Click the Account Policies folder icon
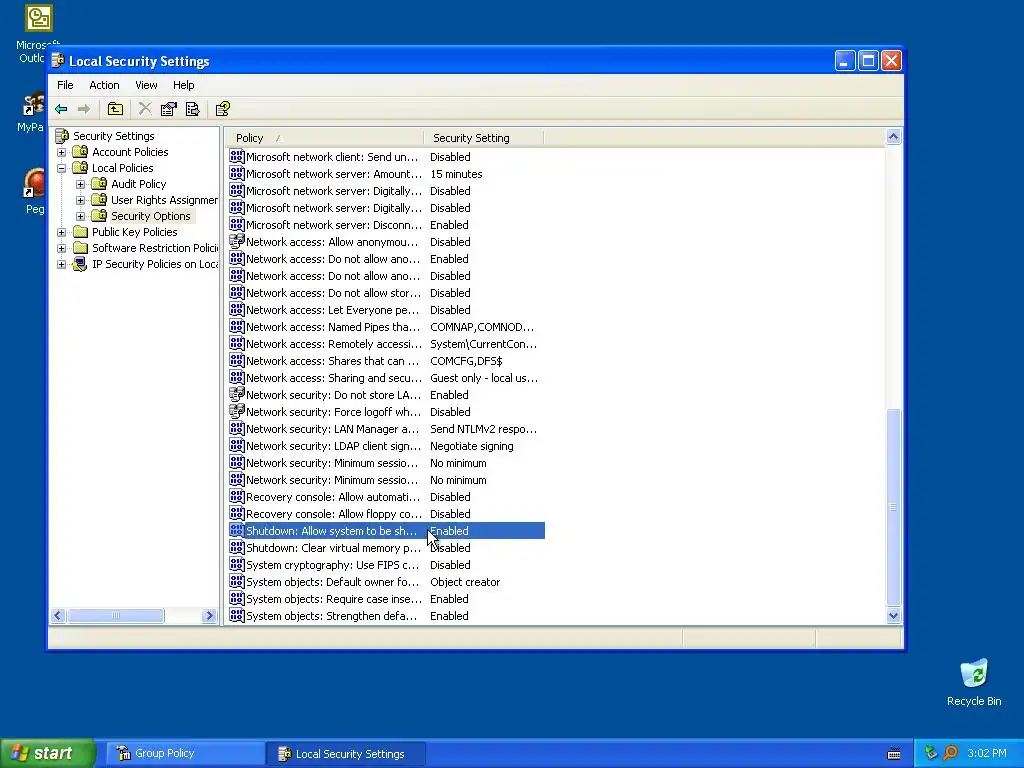1024x768 pixels. coord(80,152)
